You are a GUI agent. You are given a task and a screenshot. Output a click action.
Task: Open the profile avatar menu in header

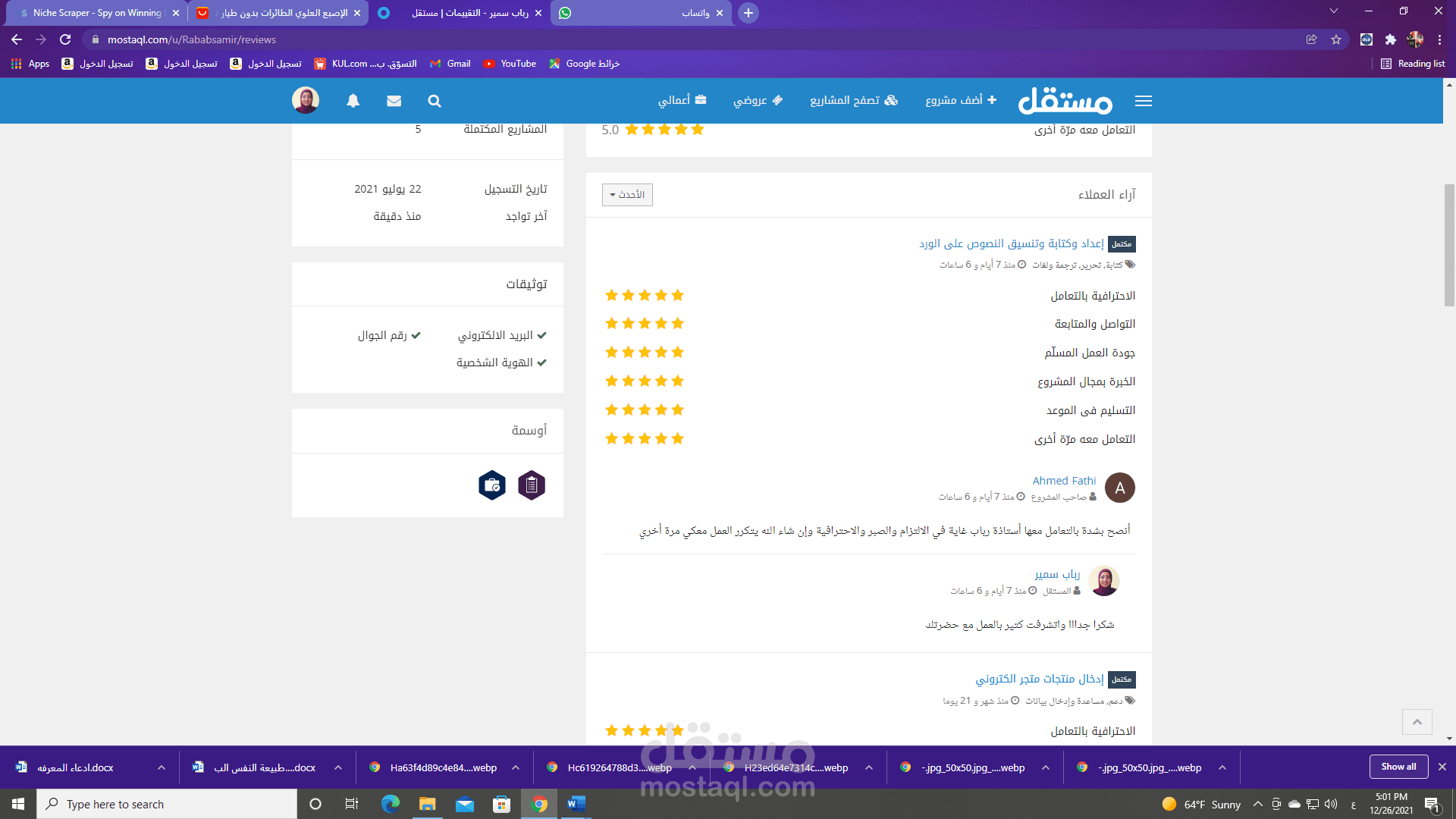click(306, 100)
